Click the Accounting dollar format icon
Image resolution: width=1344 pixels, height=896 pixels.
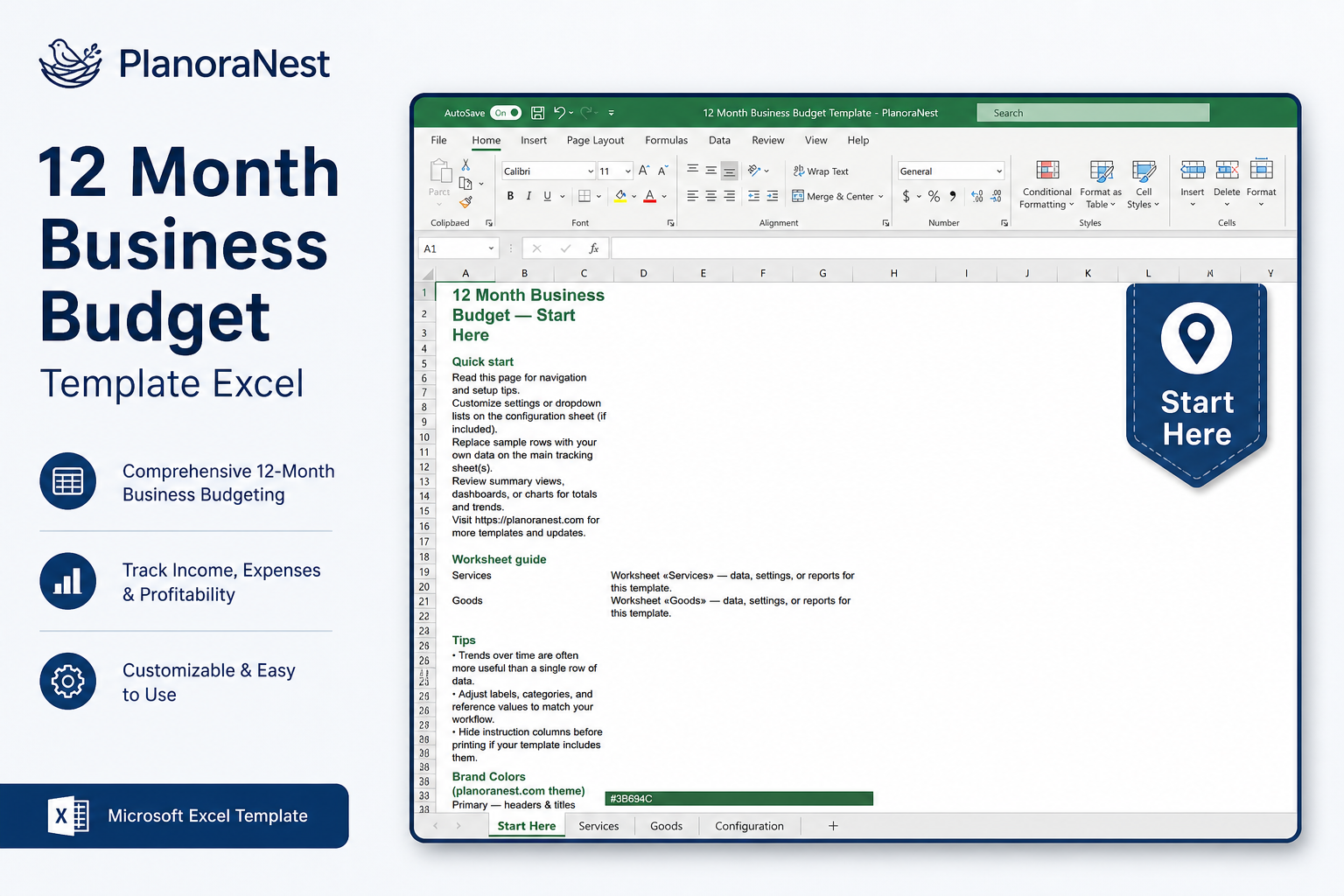[x=906, y=196]
